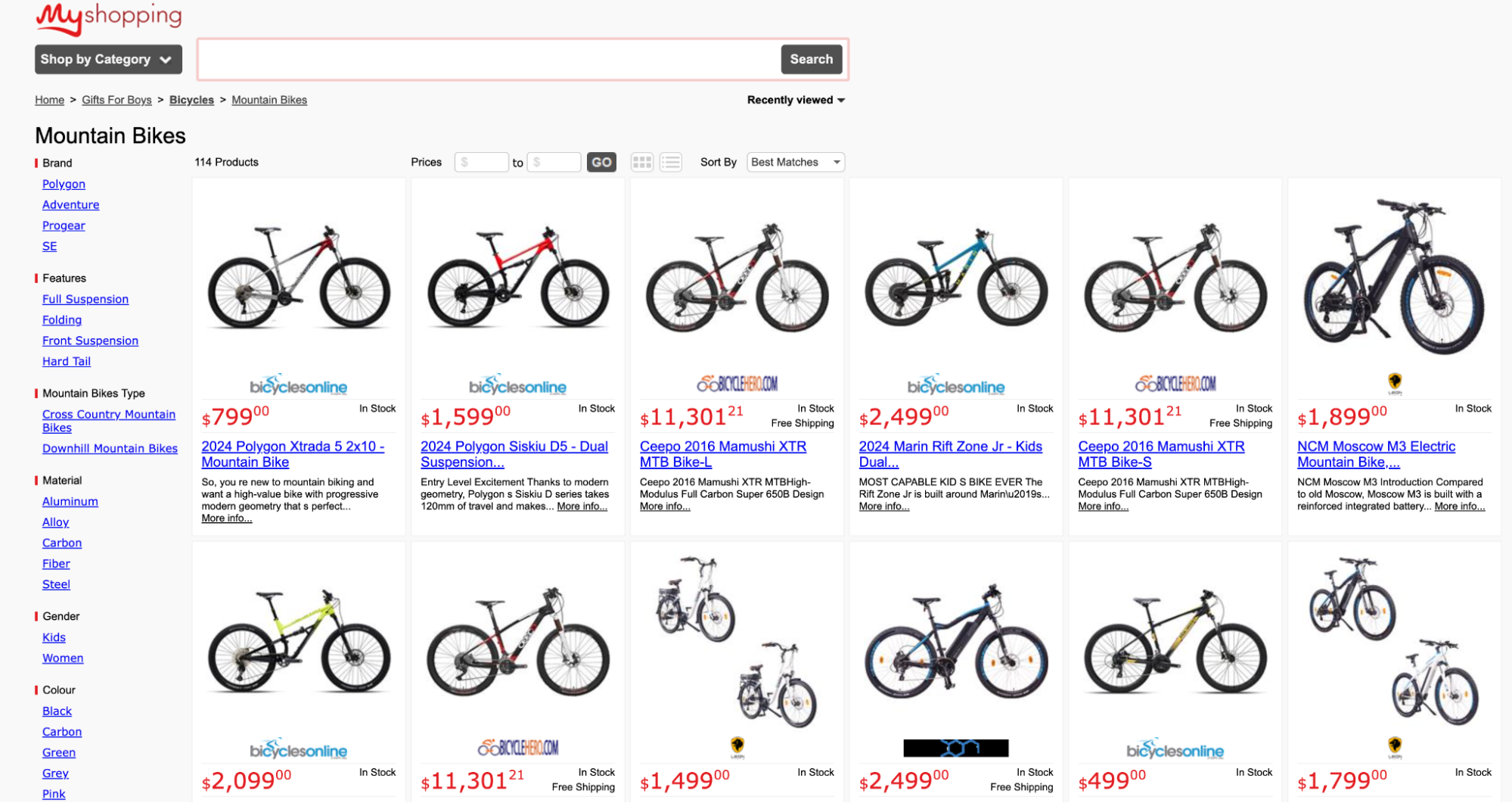Click Polygon Siskiu D5 bike thumbnail
The width and height of the screenshot is (1512, 803).
tap(518, 277)
